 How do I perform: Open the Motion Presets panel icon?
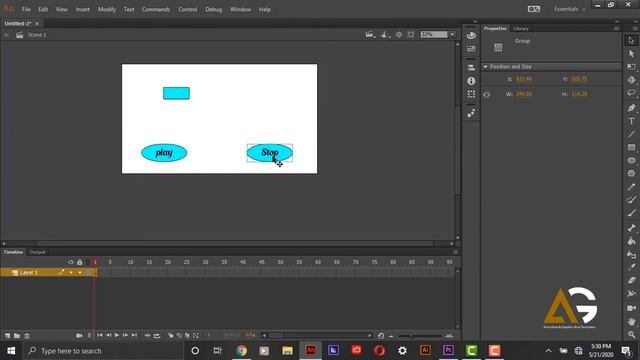[471, 113]
